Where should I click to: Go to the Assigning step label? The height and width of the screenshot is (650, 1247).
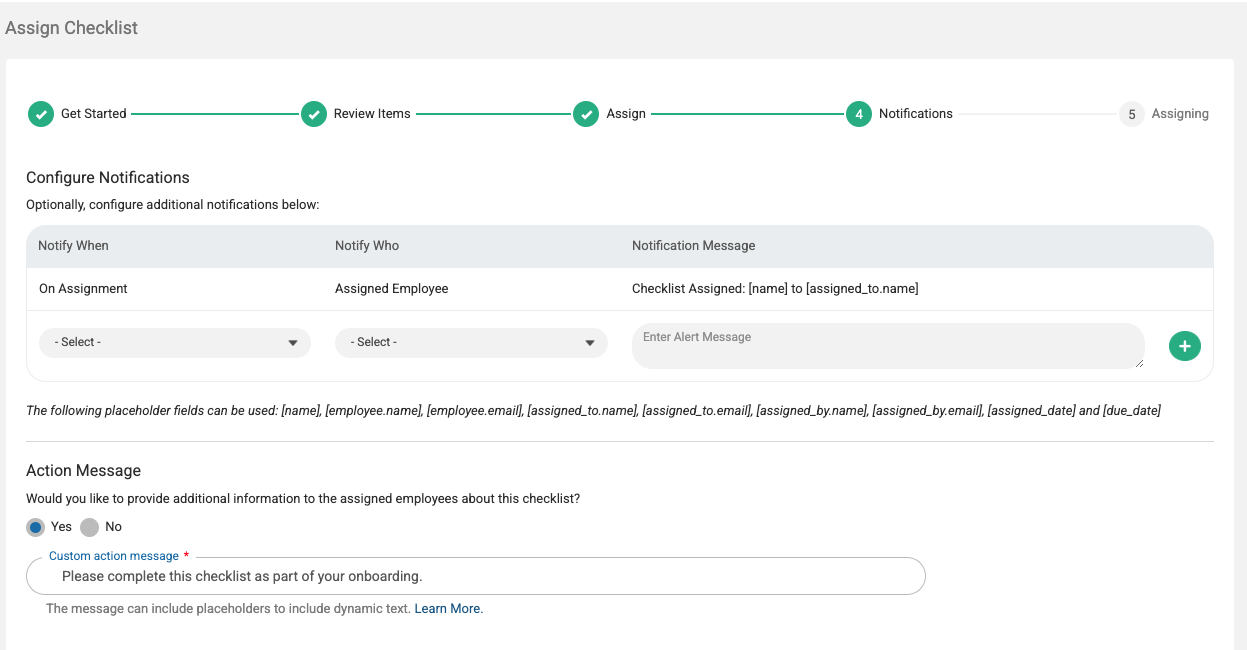(1180, 114)
